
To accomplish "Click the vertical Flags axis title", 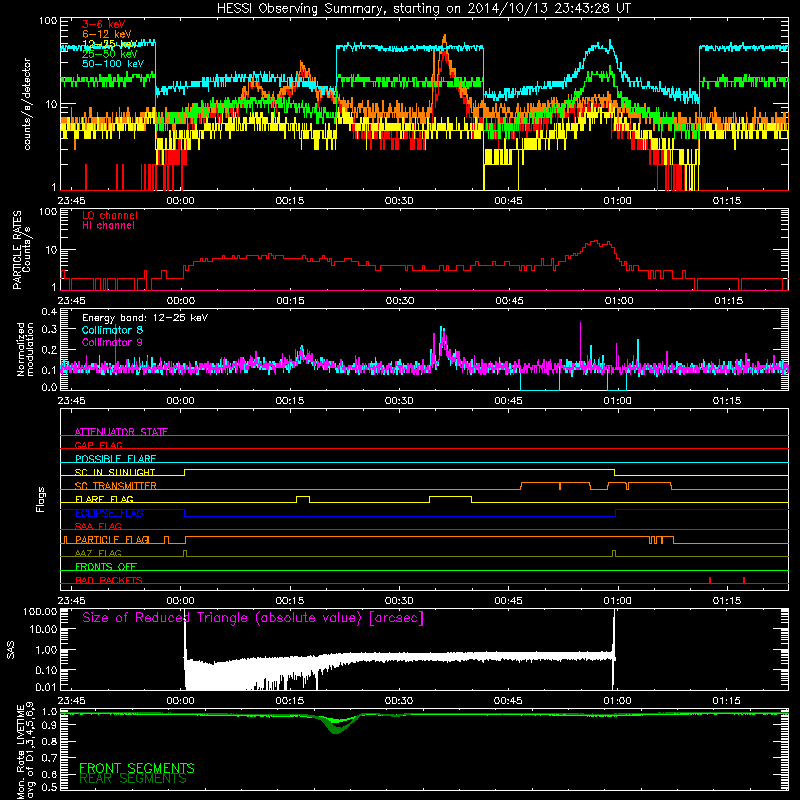I will pyautogui.click(x=40, y=499).
